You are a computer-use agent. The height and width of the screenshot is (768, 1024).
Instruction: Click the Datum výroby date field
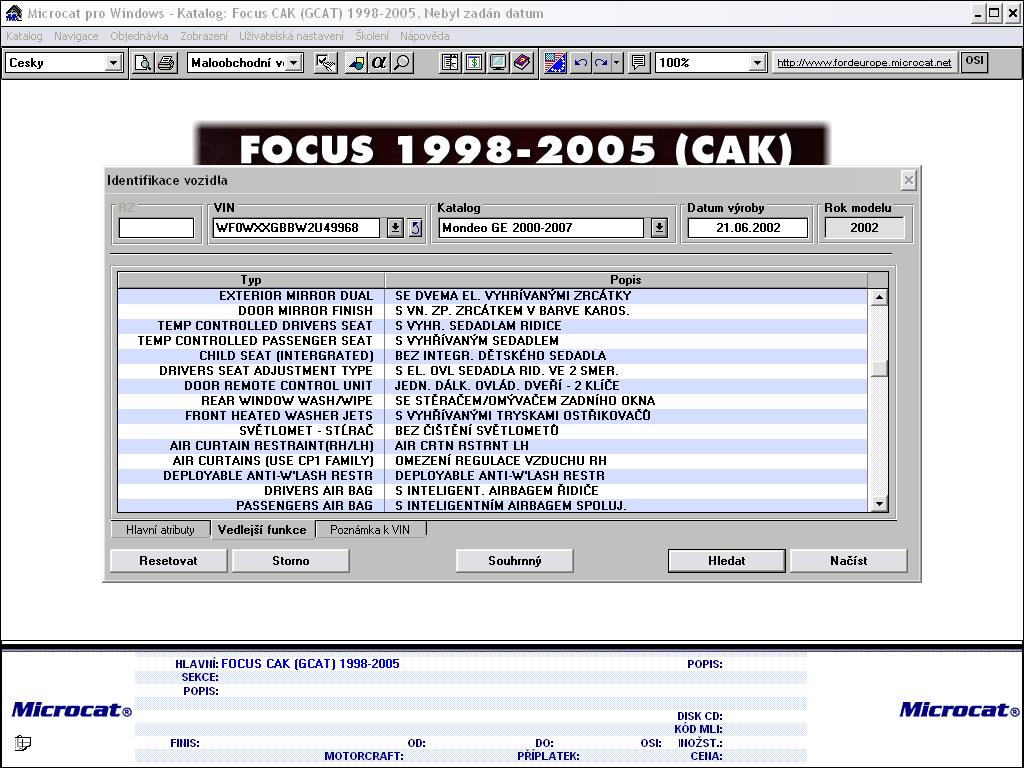coord(747,228)
